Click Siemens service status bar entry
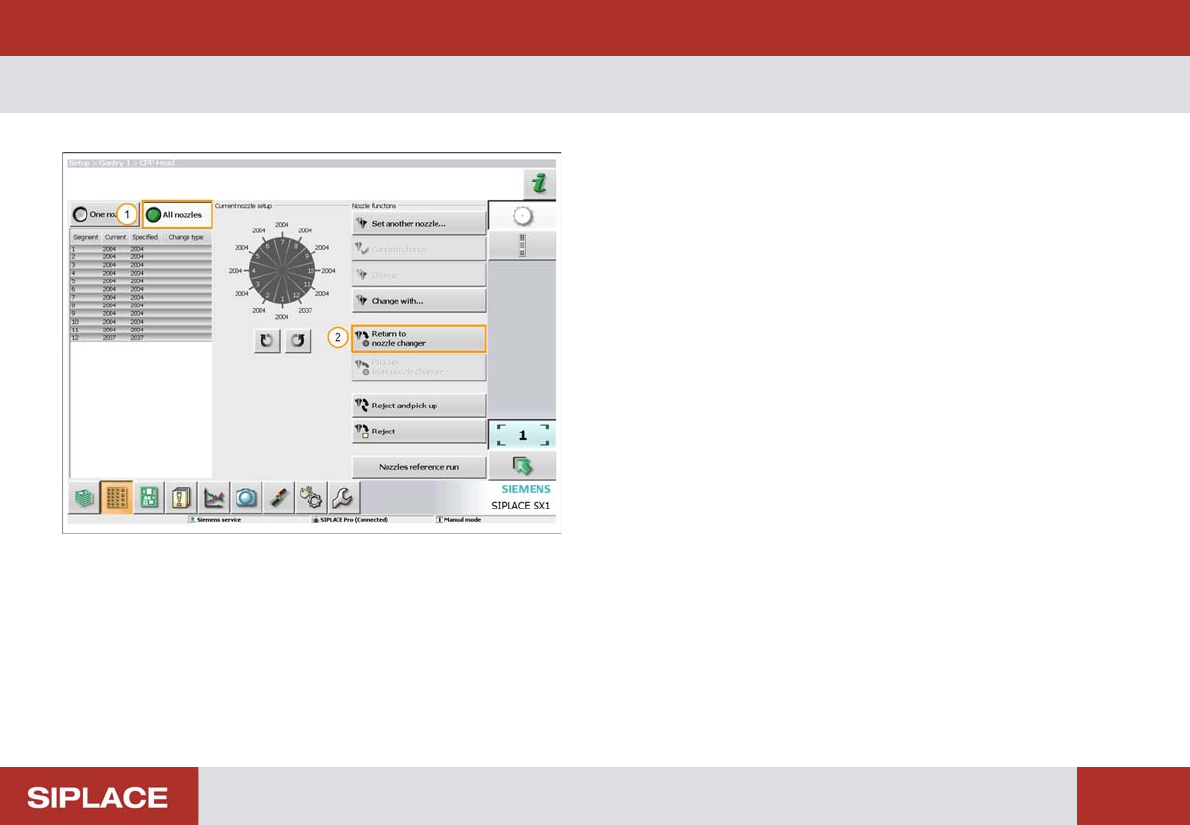Screen dimensions: 1190x825 pyautogui.click(x=215, y=520)
